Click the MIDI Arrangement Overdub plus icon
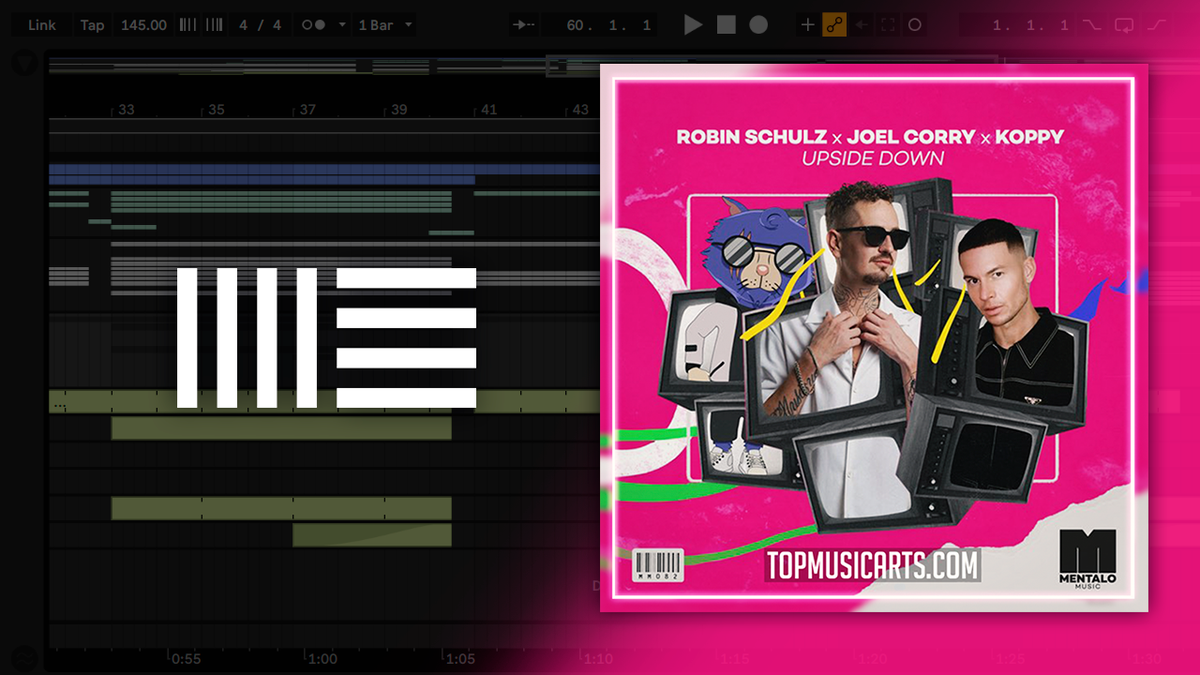Image resolution: width=1200 pixels, height=675 pixels. point(806,24)
